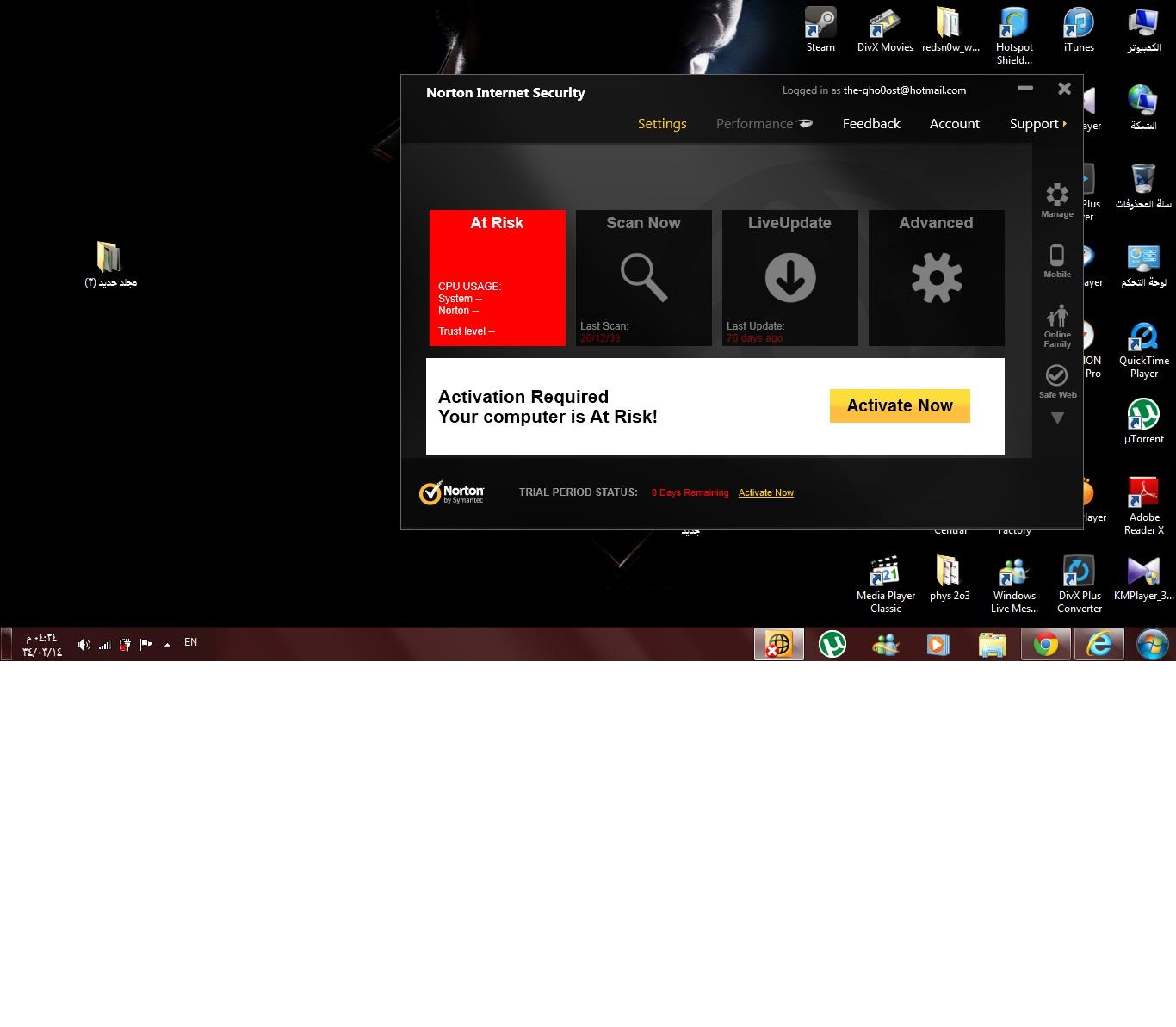Open Internet Explorer from taskbar

[x=1099, y=644]
